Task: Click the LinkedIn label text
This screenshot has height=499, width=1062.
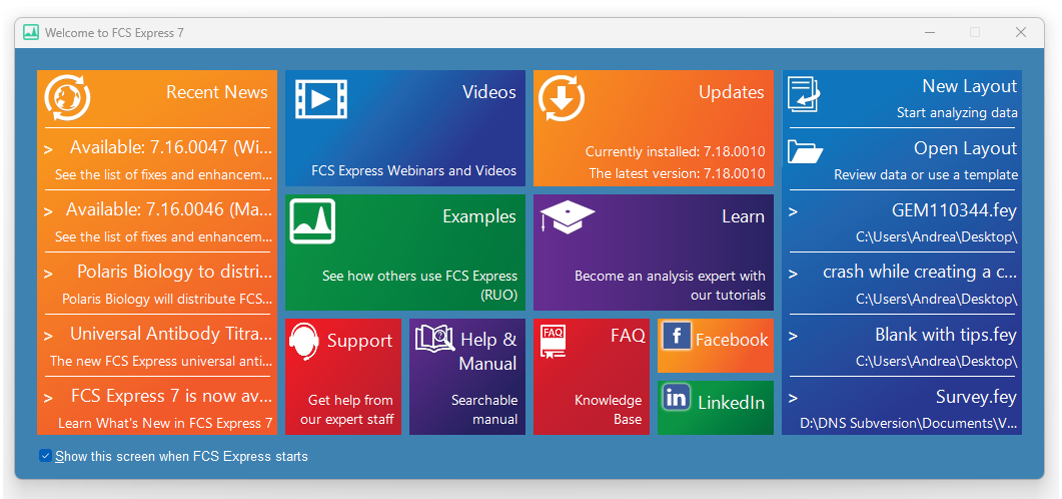Action: click(731, 403)
